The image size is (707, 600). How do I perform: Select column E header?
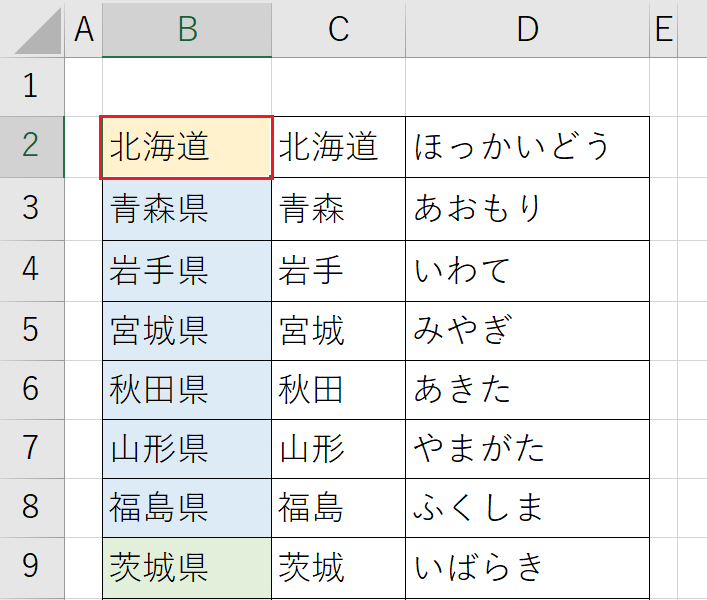664,29
